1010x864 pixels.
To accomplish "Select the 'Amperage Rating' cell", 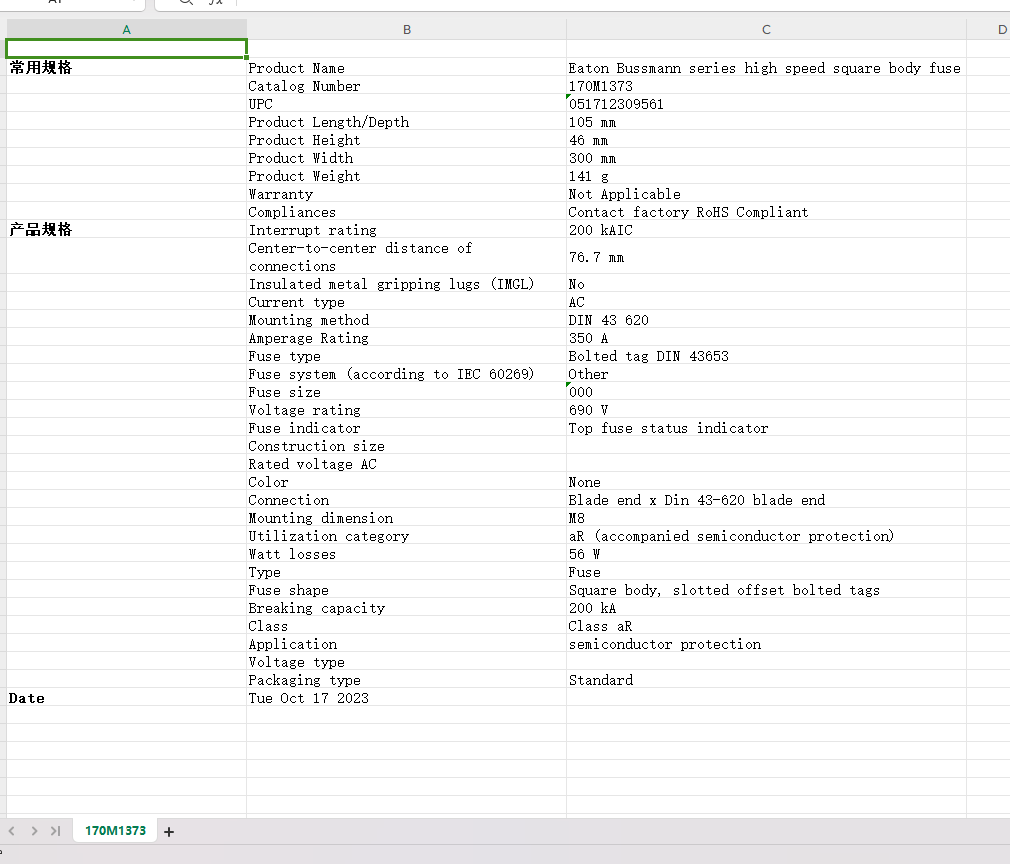I will [406, 338].
